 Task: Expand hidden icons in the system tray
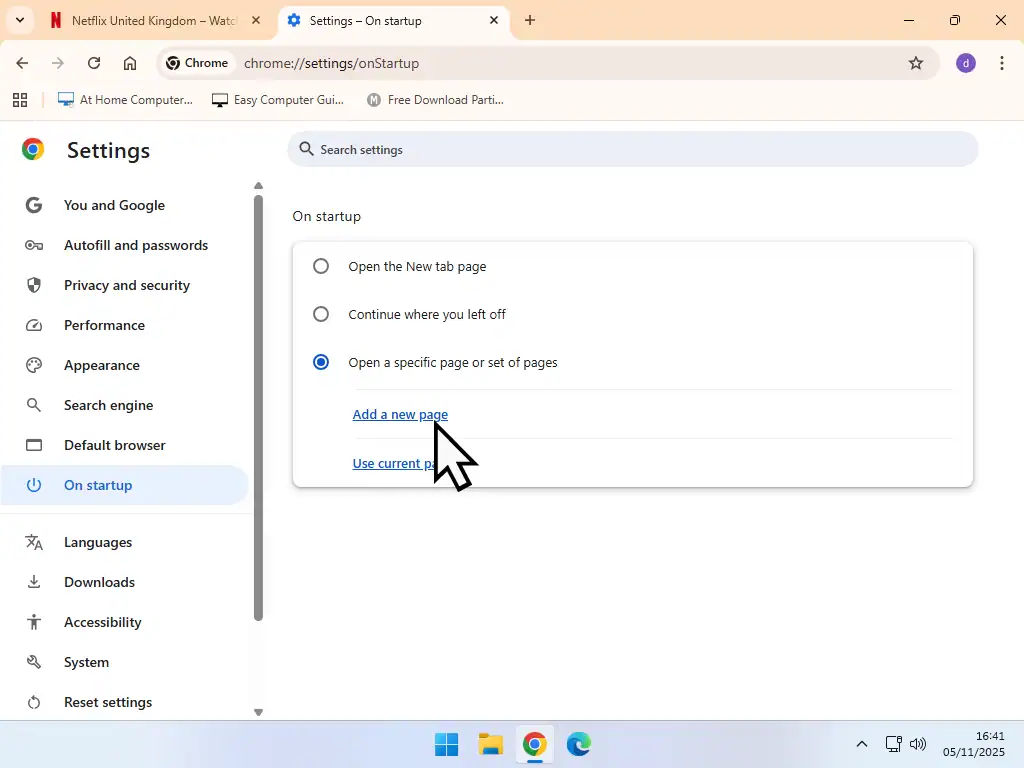pyautogui.click(x=861, y=744)
